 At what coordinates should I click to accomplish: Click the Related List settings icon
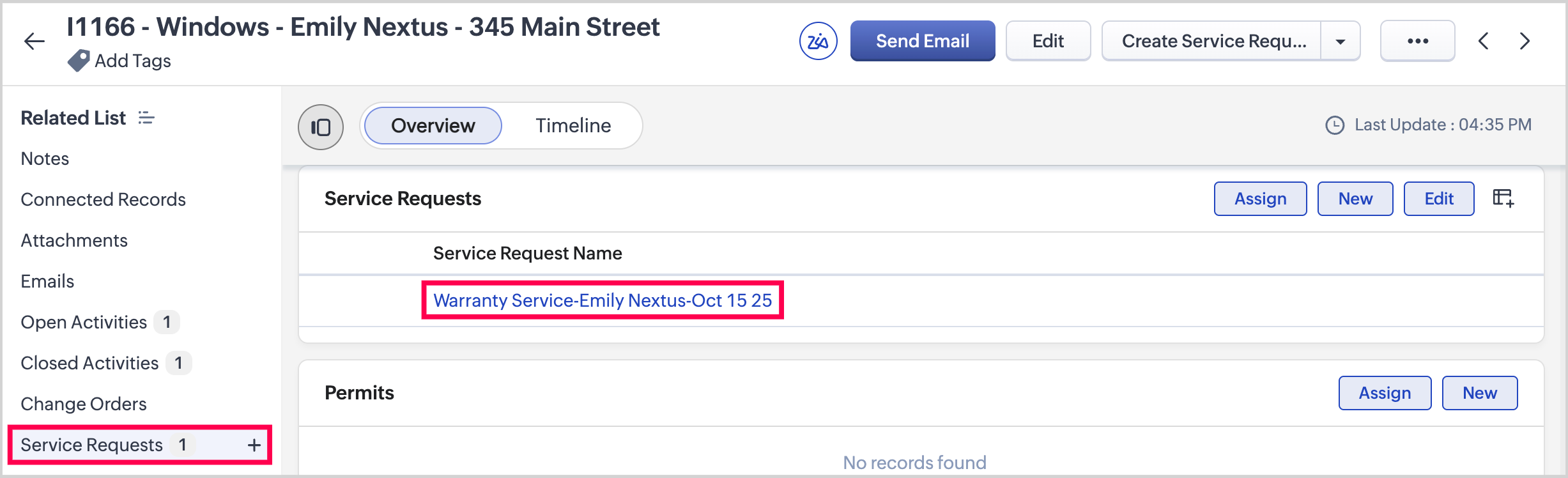146,118
